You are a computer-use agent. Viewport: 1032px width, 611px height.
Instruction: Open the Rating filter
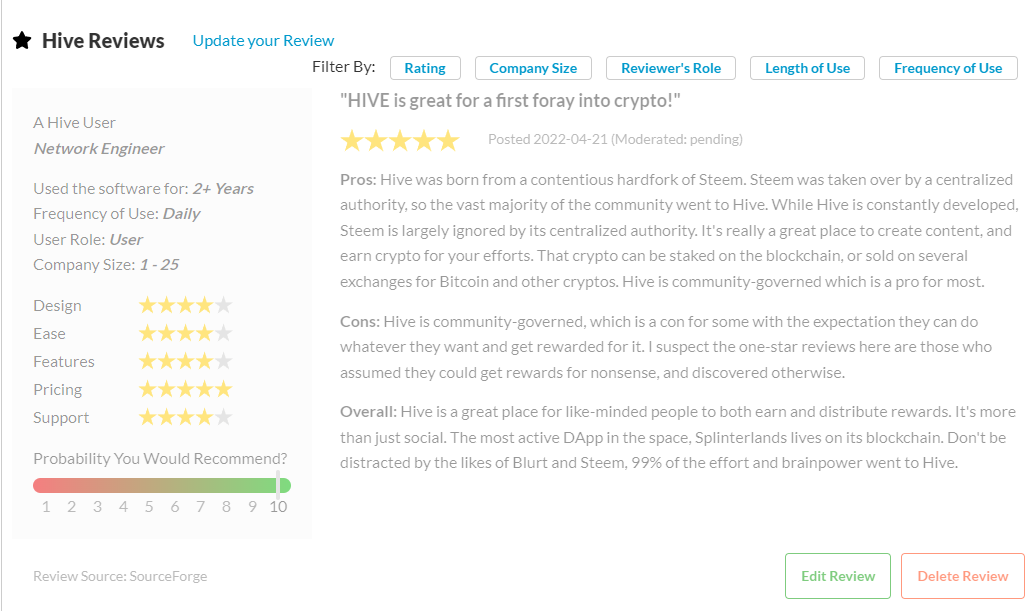point(425,68)
